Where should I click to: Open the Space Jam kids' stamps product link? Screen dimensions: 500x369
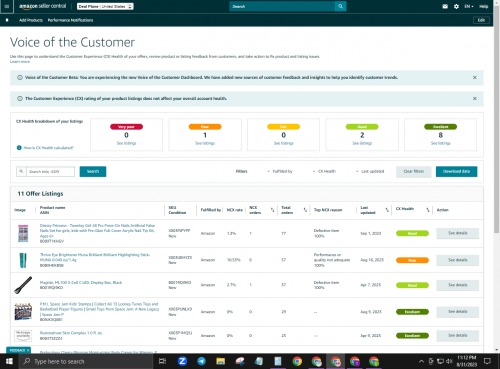[x=99, y=309]
